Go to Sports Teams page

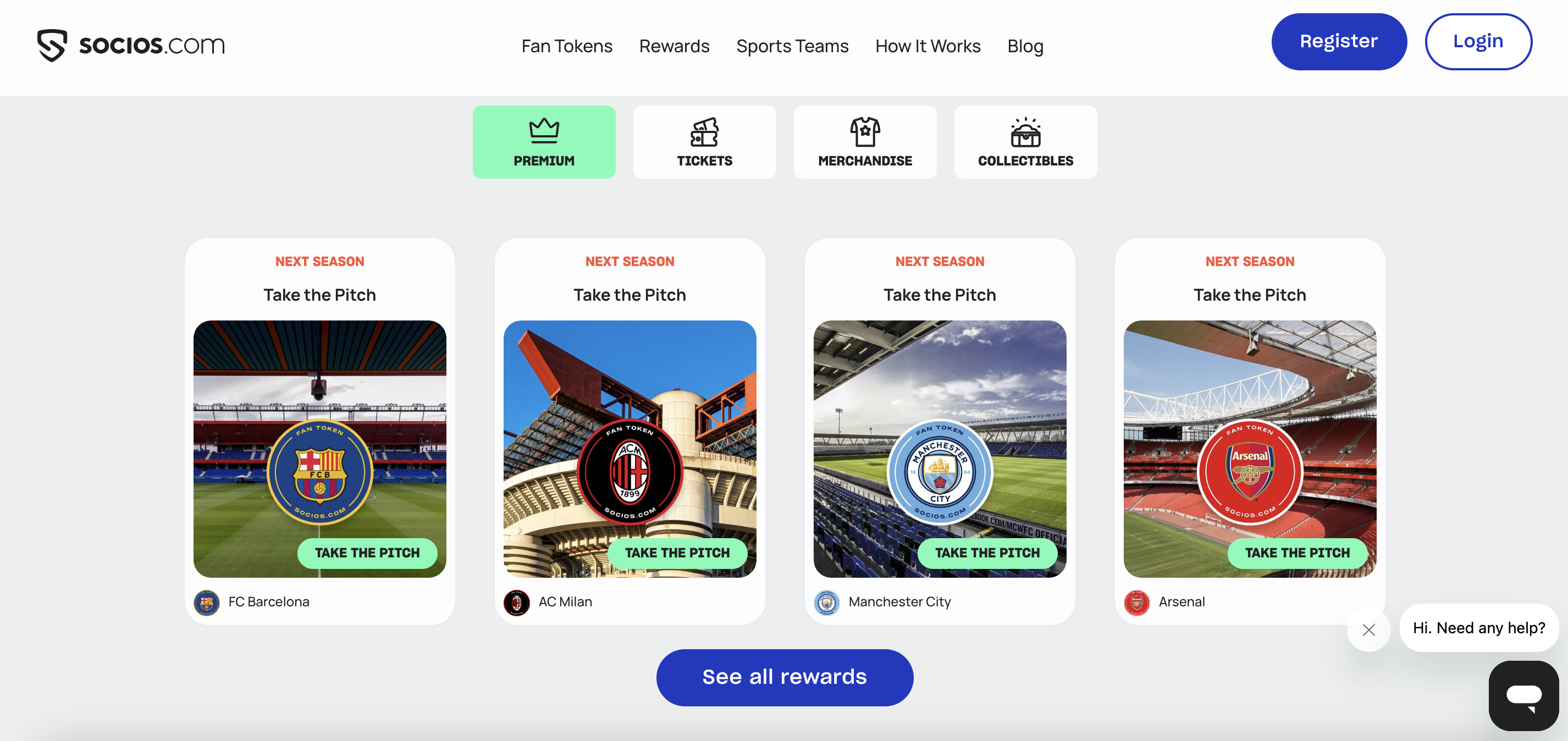coord(792,46)
